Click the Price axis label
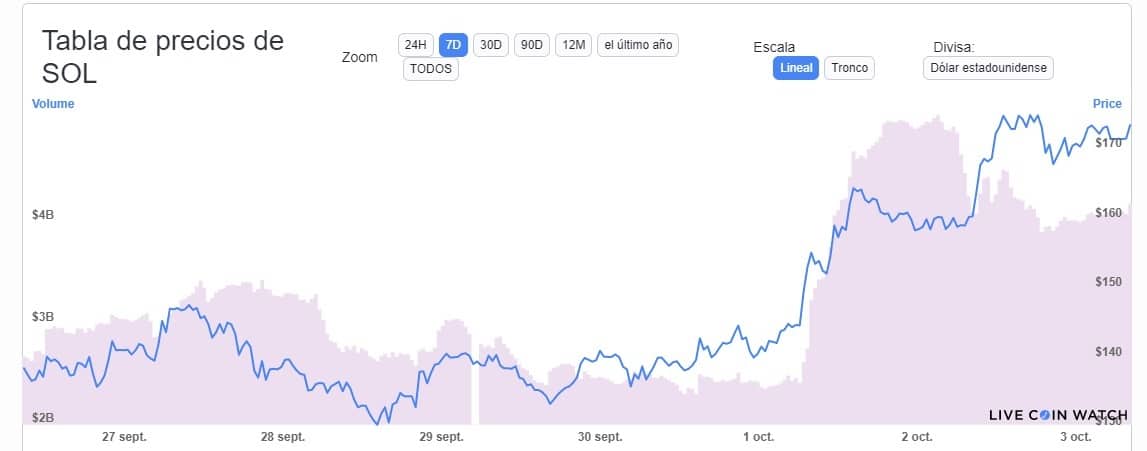This screenshot has width=1147, height=451. (1107, 104)
